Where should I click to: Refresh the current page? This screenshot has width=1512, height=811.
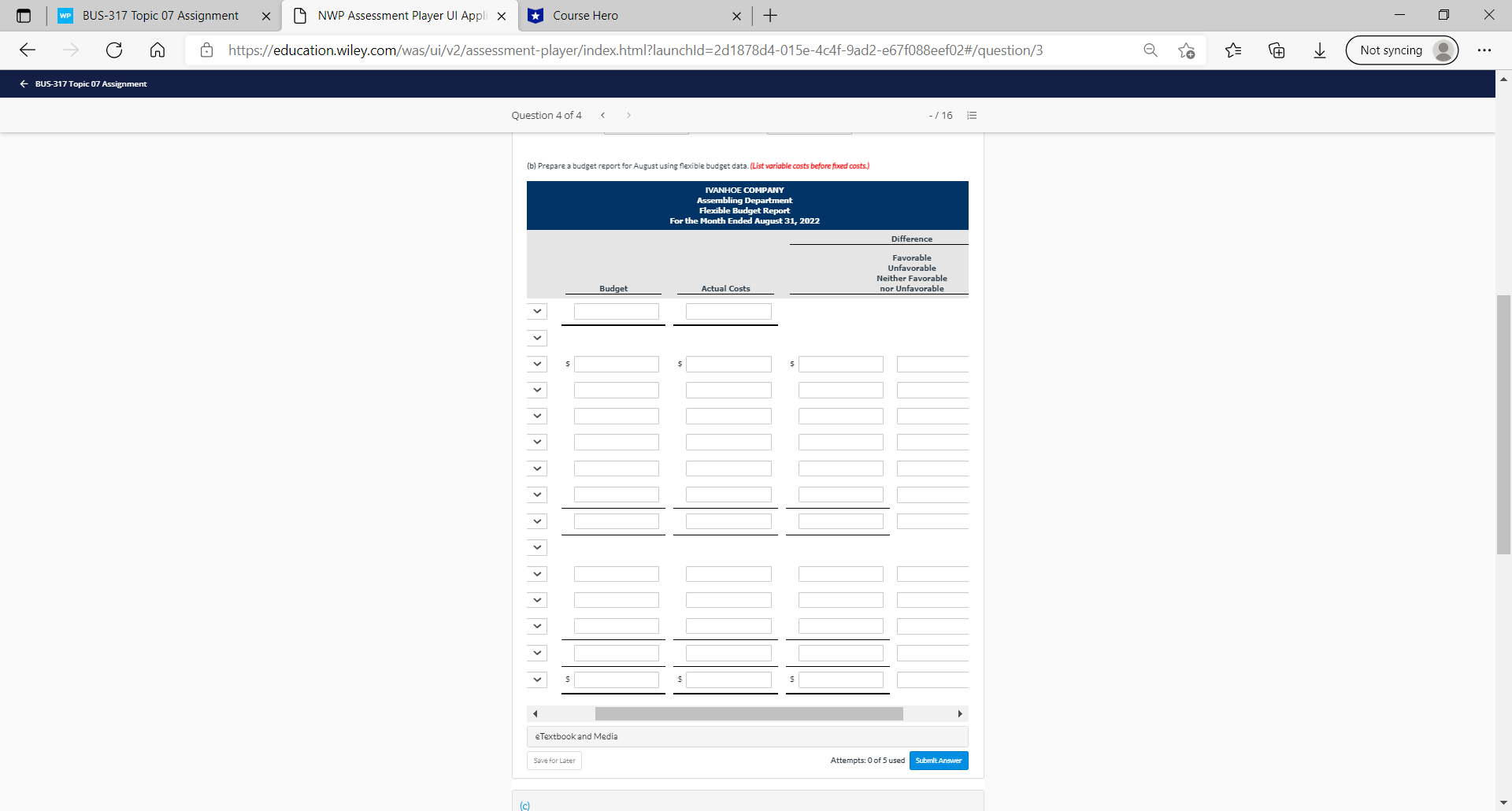click(114, 50)
